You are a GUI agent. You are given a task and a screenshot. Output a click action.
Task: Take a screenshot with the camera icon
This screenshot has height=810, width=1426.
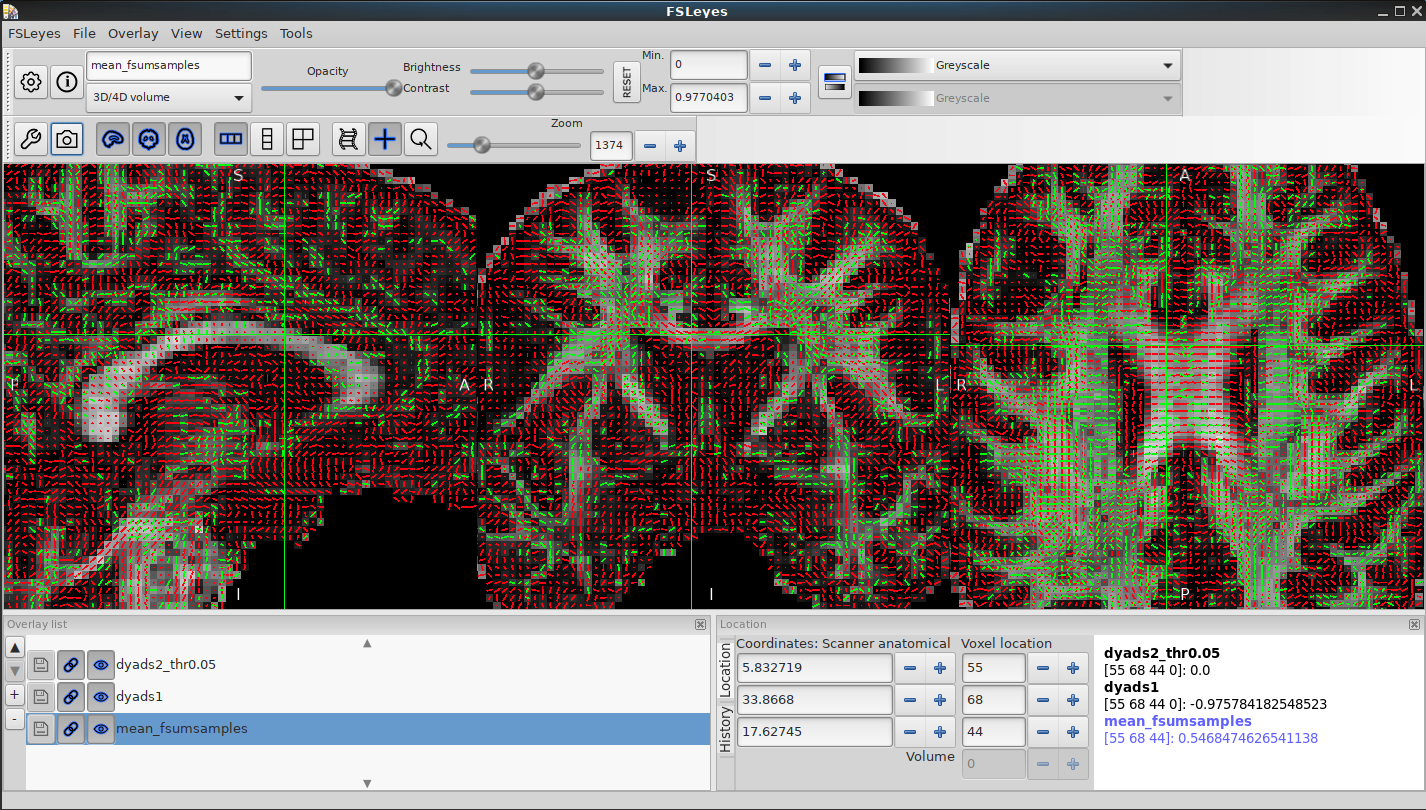point(67,139)
